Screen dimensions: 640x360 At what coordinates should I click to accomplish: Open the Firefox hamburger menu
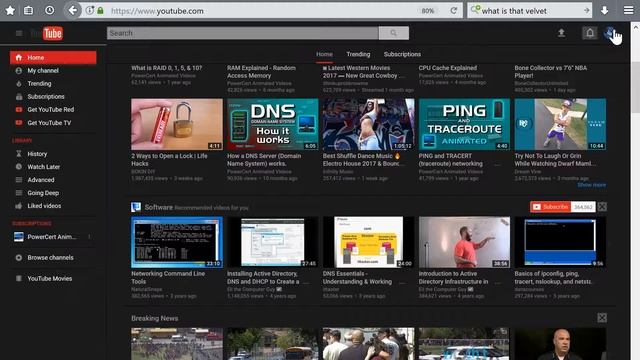(x=629, y=11)
